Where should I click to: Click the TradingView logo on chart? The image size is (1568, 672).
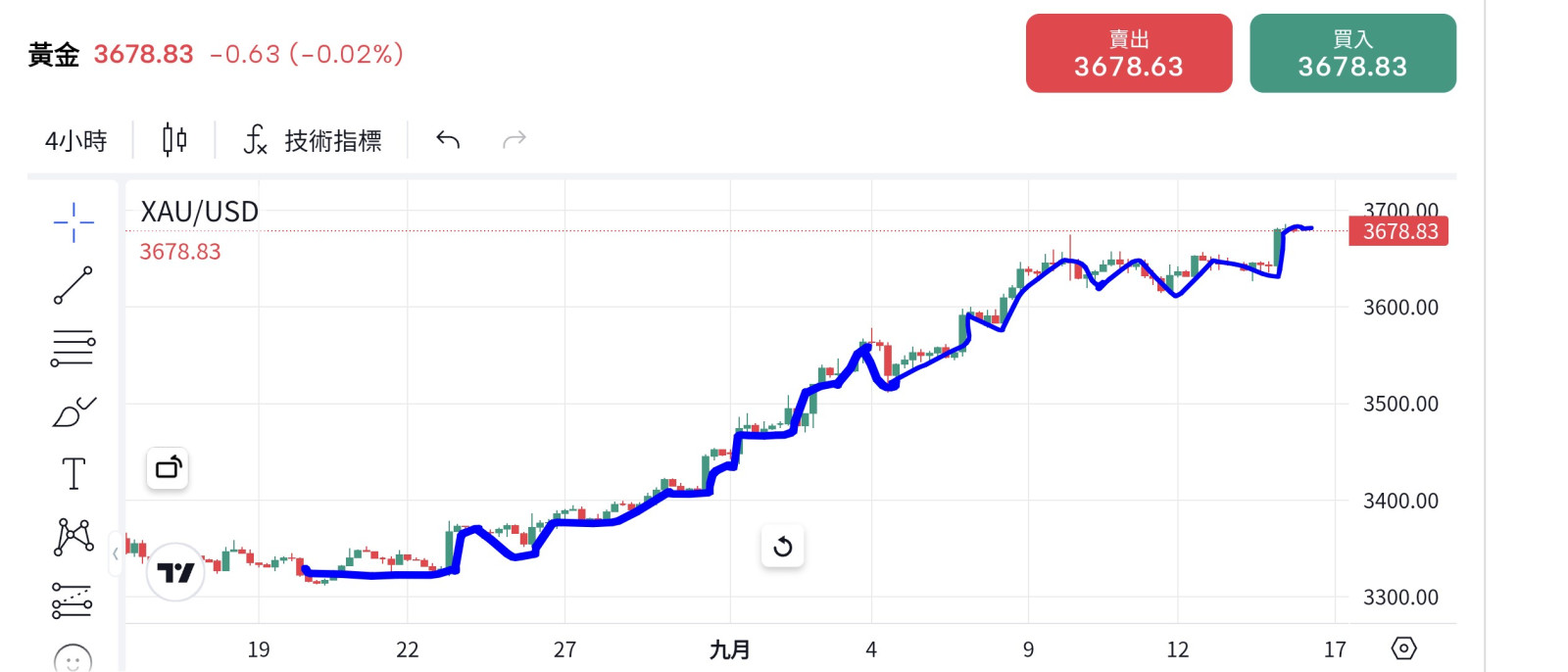coord(175,572)
